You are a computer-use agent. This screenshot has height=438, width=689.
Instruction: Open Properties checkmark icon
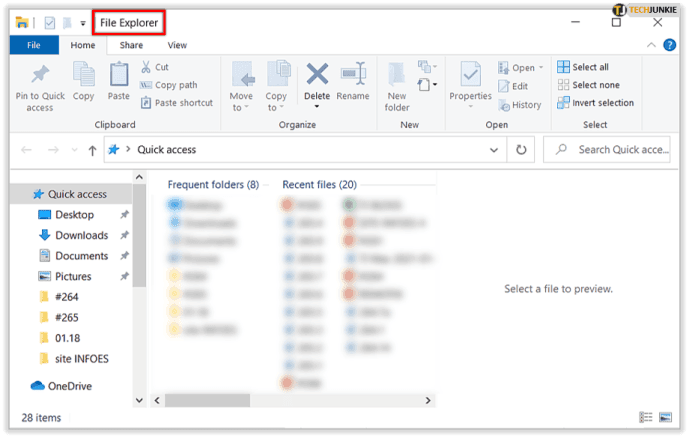click(470, 74)
